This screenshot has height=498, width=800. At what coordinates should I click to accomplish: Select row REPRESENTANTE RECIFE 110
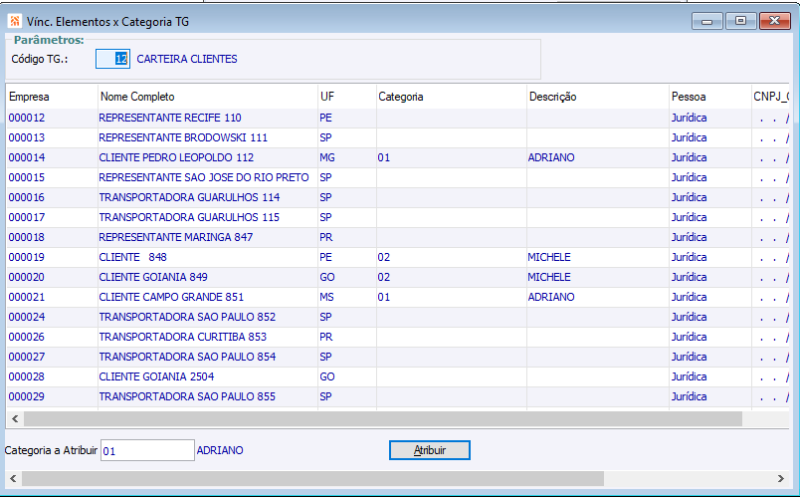tap(398, 118)
